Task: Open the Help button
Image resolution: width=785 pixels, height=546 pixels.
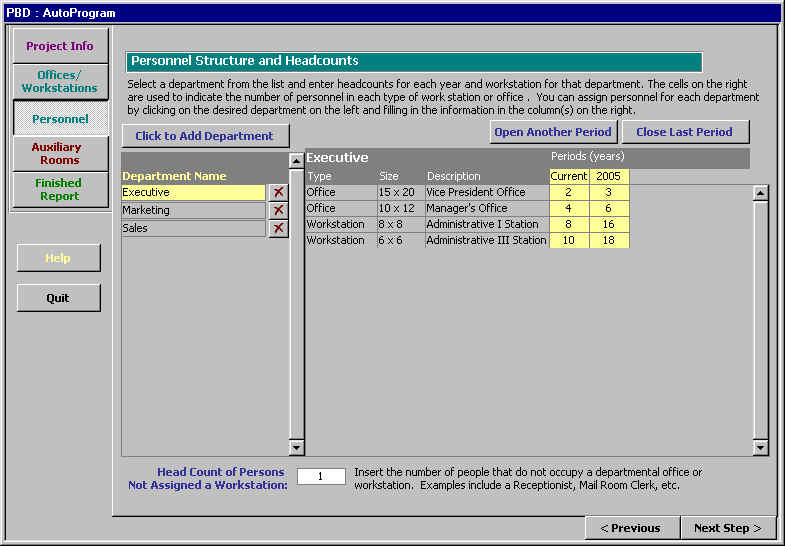Action: click(58, 258)
